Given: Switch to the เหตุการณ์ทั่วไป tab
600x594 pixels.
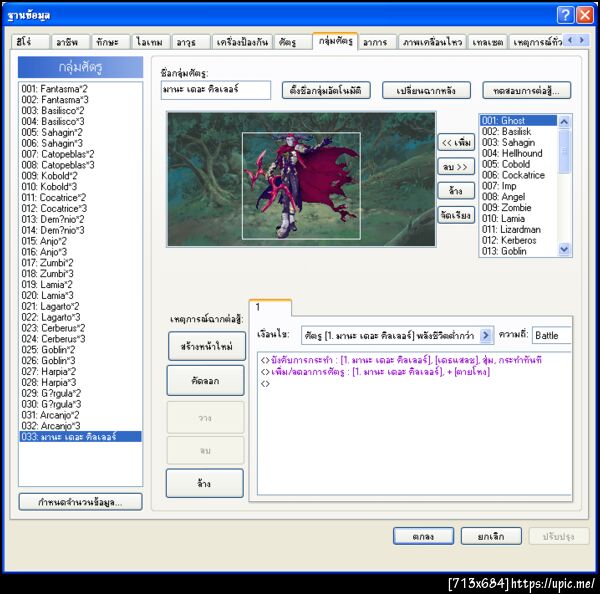Looking at the screenshot, I should (536, 42).
